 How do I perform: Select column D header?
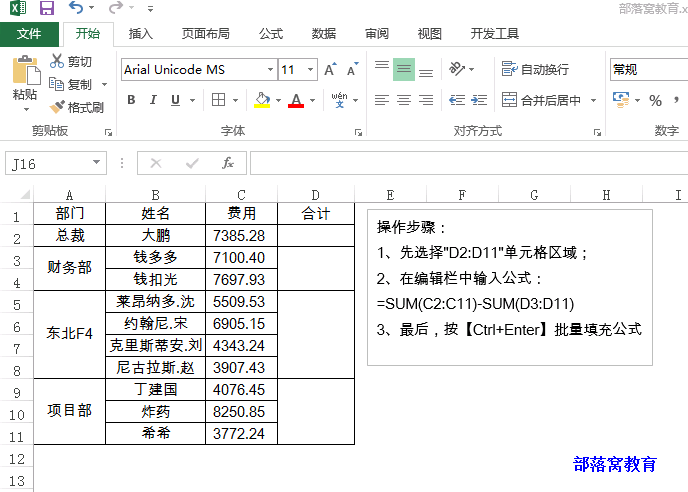click(316, 195)
